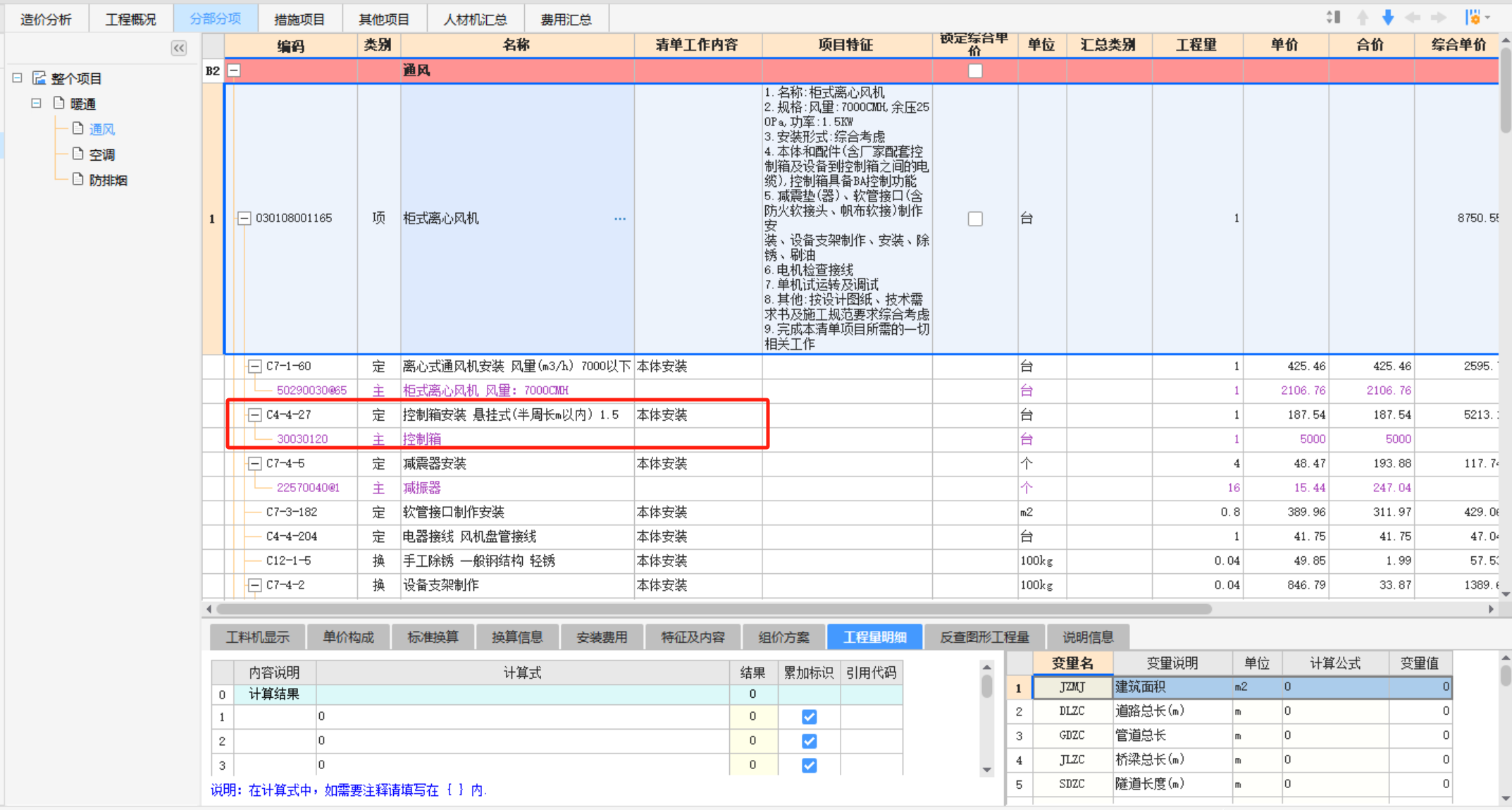This screenshot has height=810, width=1512.
Task: Collapse the 整个项目 tree node
Action: pyautogui.click(x=18, y=78)
